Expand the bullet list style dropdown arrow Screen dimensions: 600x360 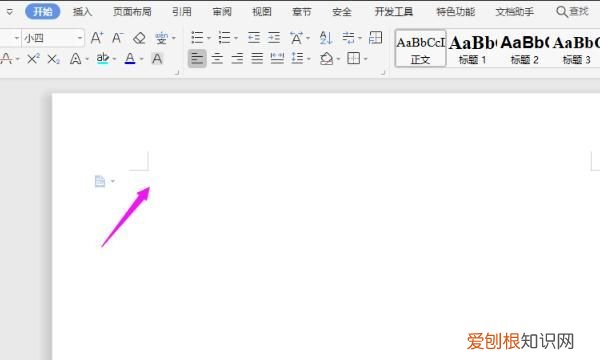coord(209,38)
